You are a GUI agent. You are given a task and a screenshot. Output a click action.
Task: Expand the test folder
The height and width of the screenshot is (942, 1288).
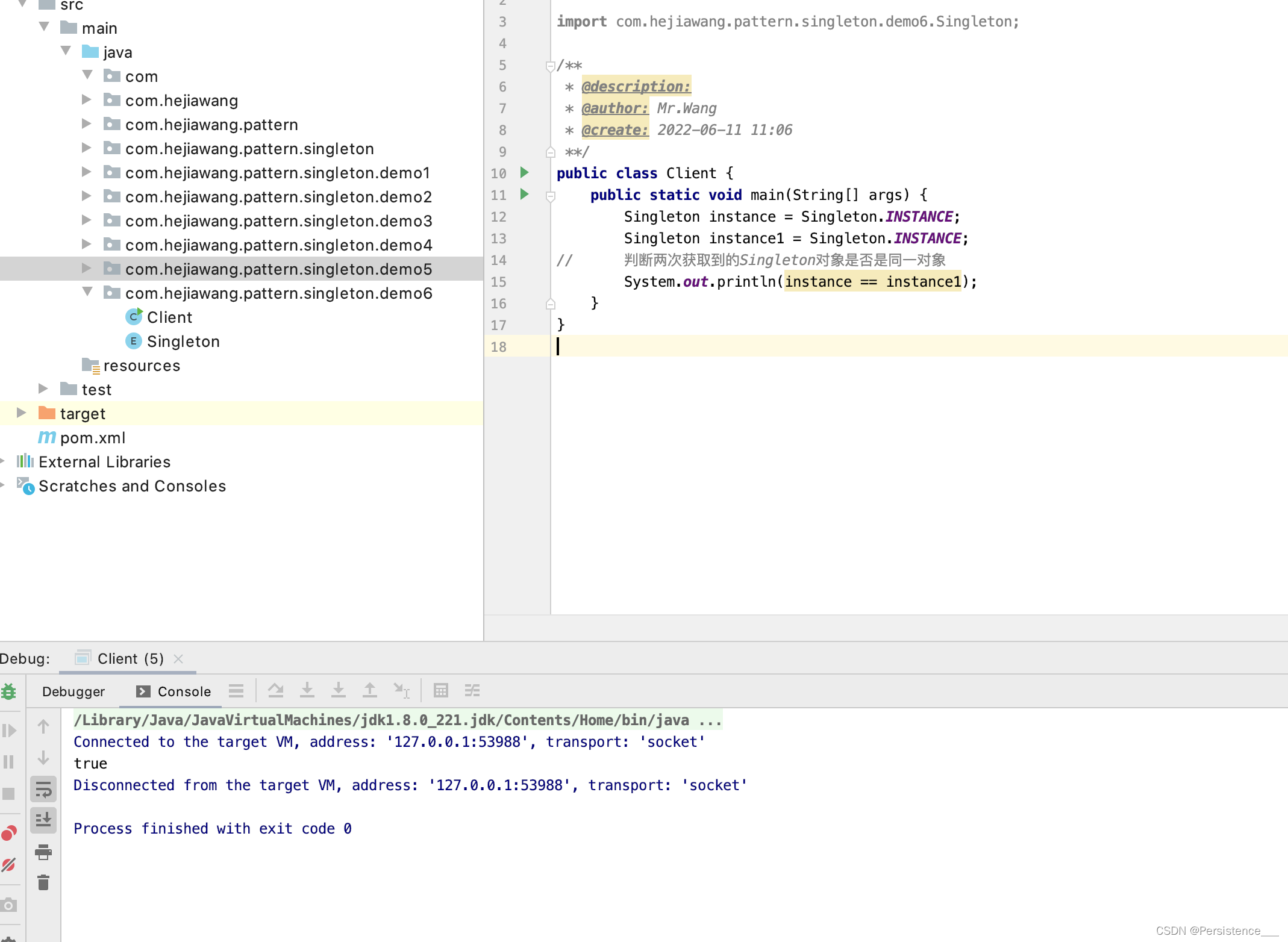43,388
